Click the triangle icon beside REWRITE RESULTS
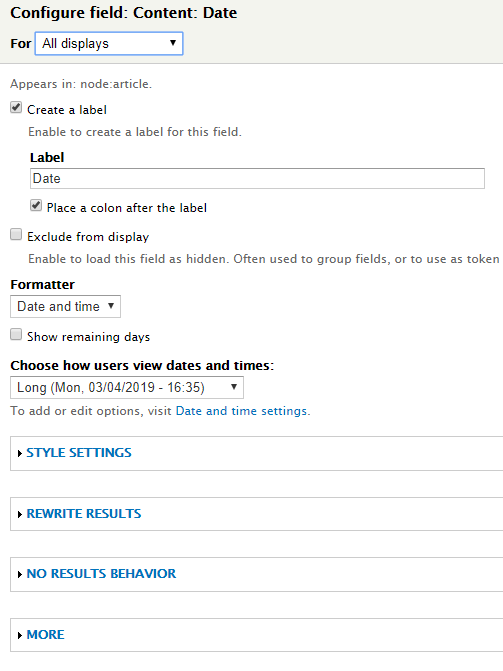The image size is (503, 671). click(20, 514)
